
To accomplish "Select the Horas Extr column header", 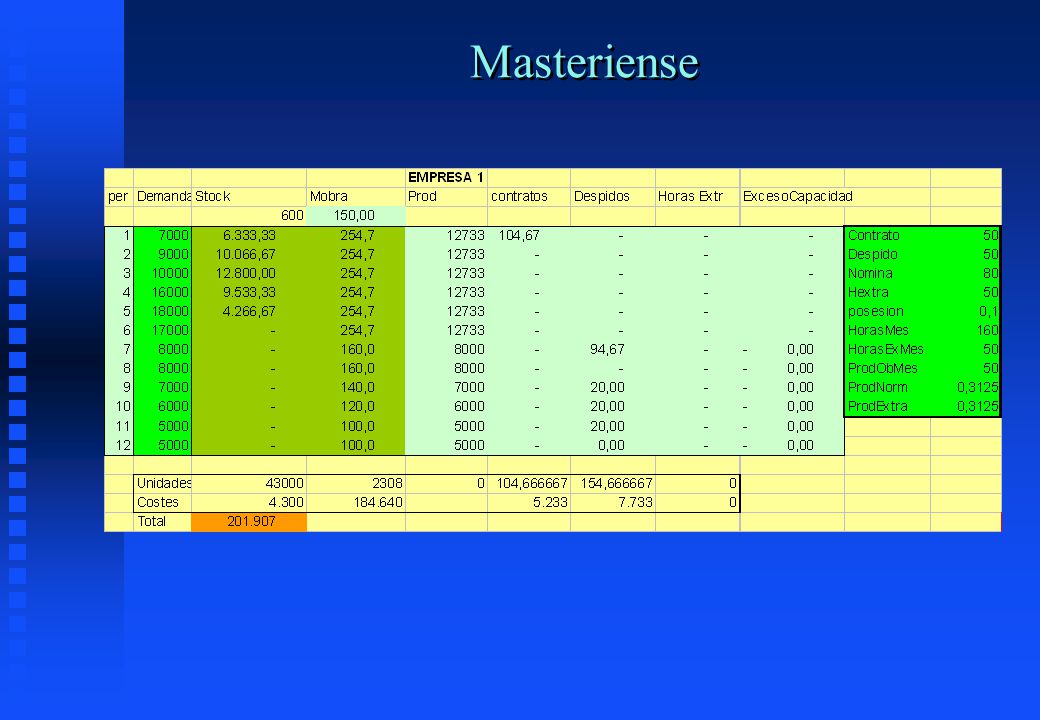I will point(698,196).
